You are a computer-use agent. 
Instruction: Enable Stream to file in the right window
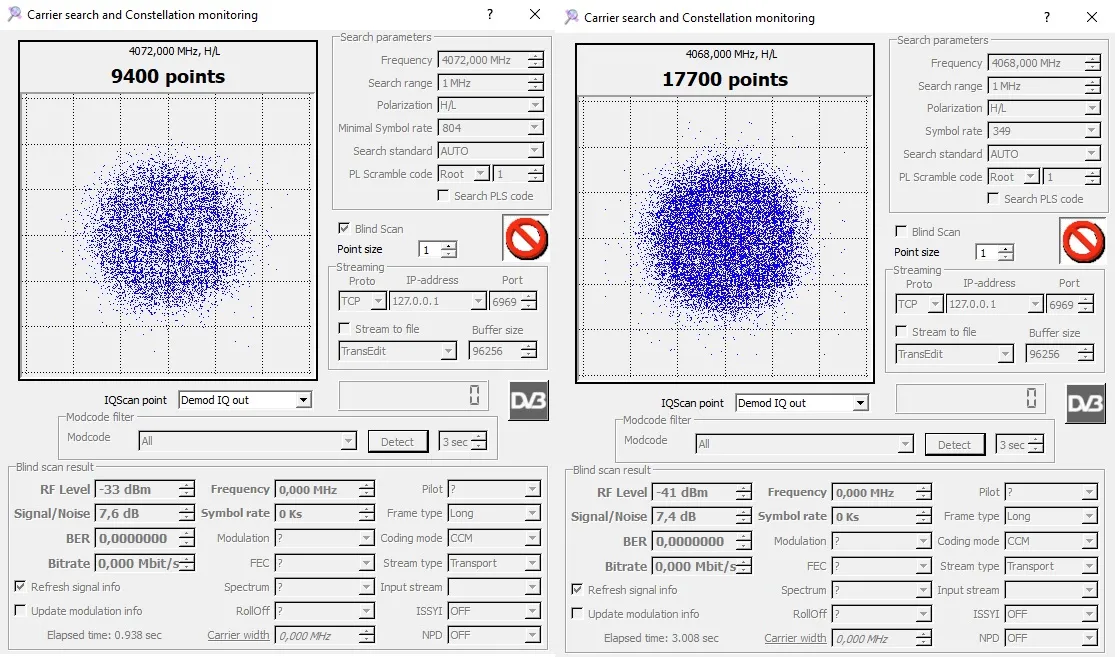[x=902, y=332]
